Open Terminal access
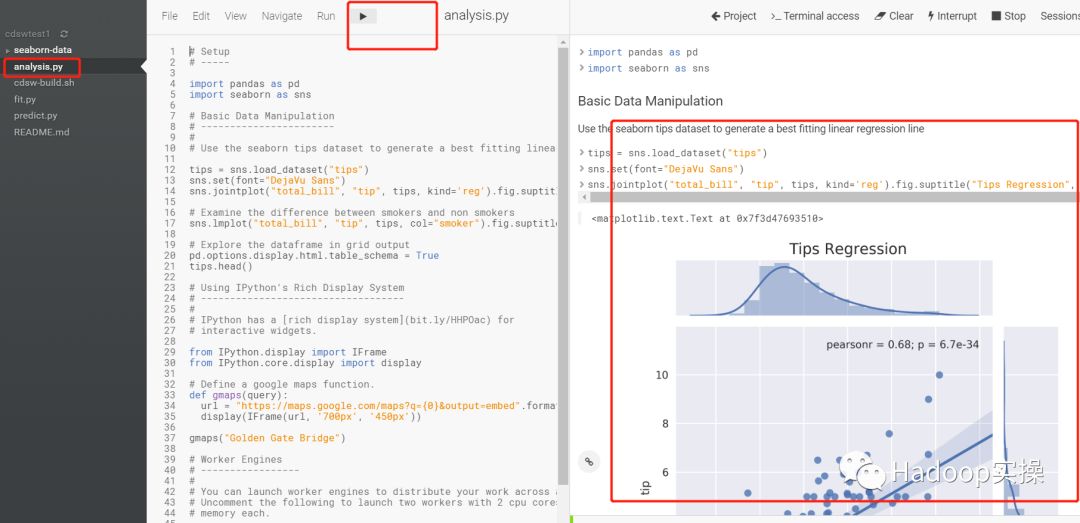Image resolution: width=1080 pixels, height=523 pixels. tap(815, 16)
